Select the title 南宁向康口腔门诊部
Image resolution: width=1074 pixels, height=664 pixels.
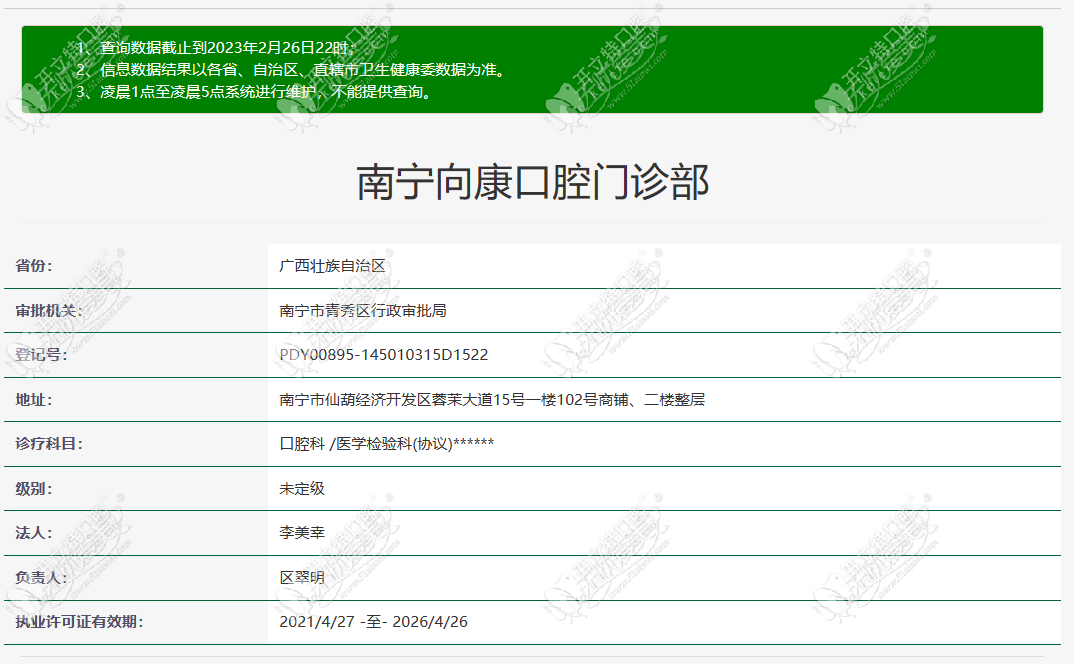click(x=532, y=183)
